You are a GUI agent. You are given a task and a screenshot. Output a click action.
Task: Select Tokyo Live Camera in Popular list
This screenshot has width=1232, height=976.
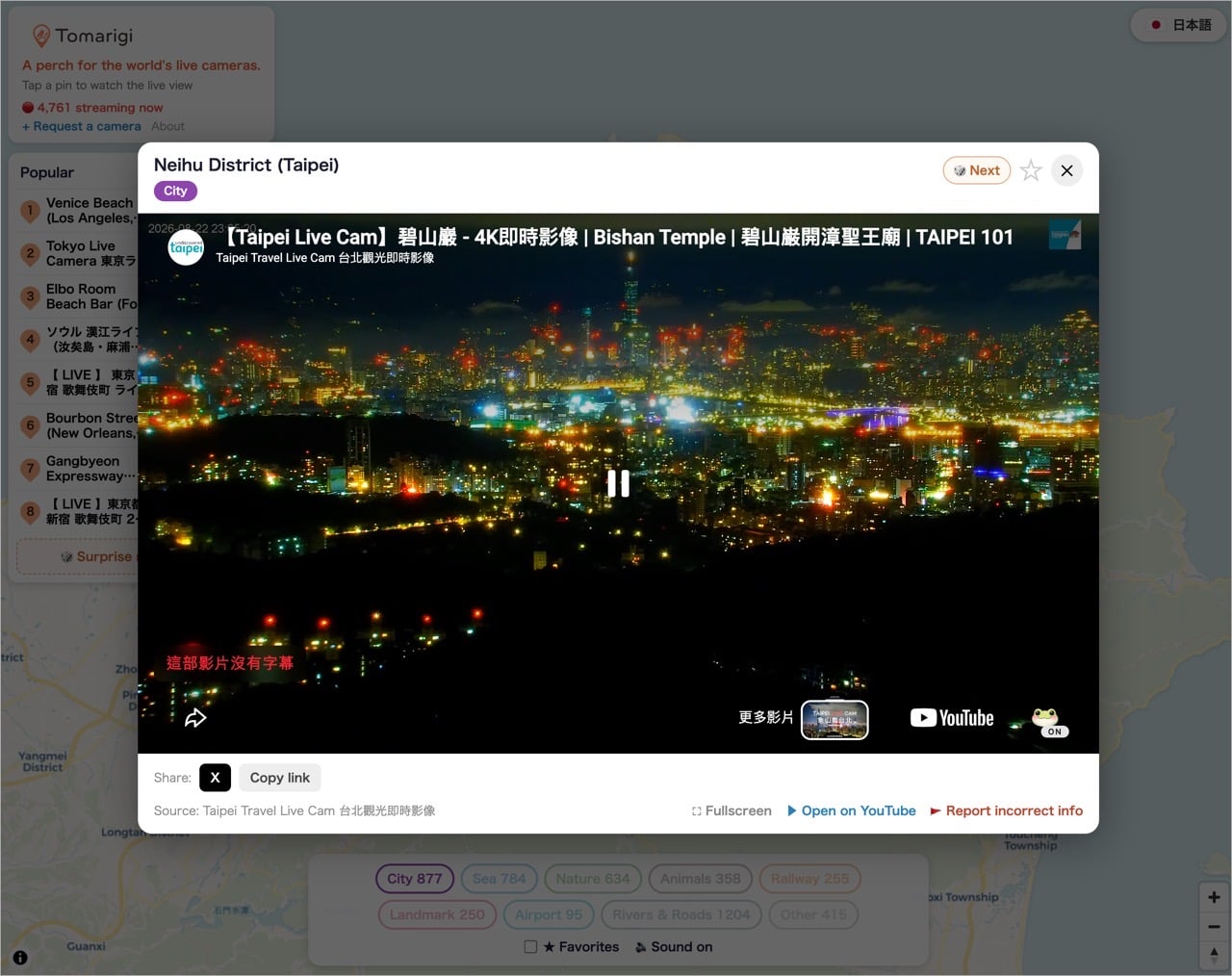(79, 253)
